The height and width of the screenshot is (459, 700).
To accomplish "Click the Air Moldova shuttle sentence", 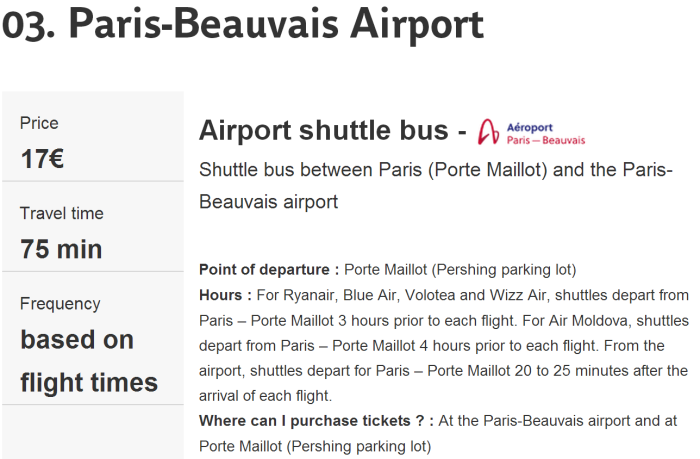I will click(443, 333).
